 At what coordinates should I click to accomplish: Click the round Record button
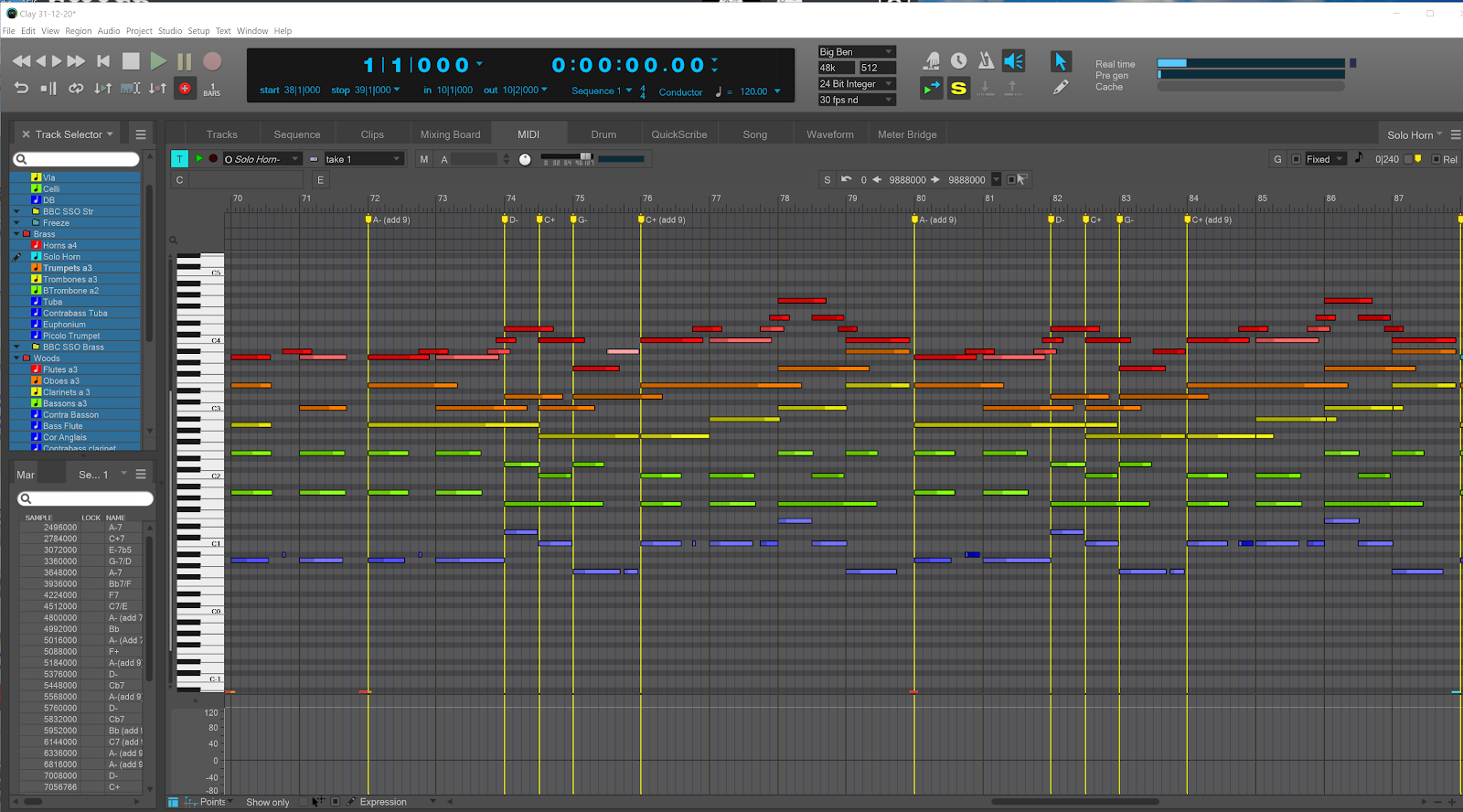point(212,61)
